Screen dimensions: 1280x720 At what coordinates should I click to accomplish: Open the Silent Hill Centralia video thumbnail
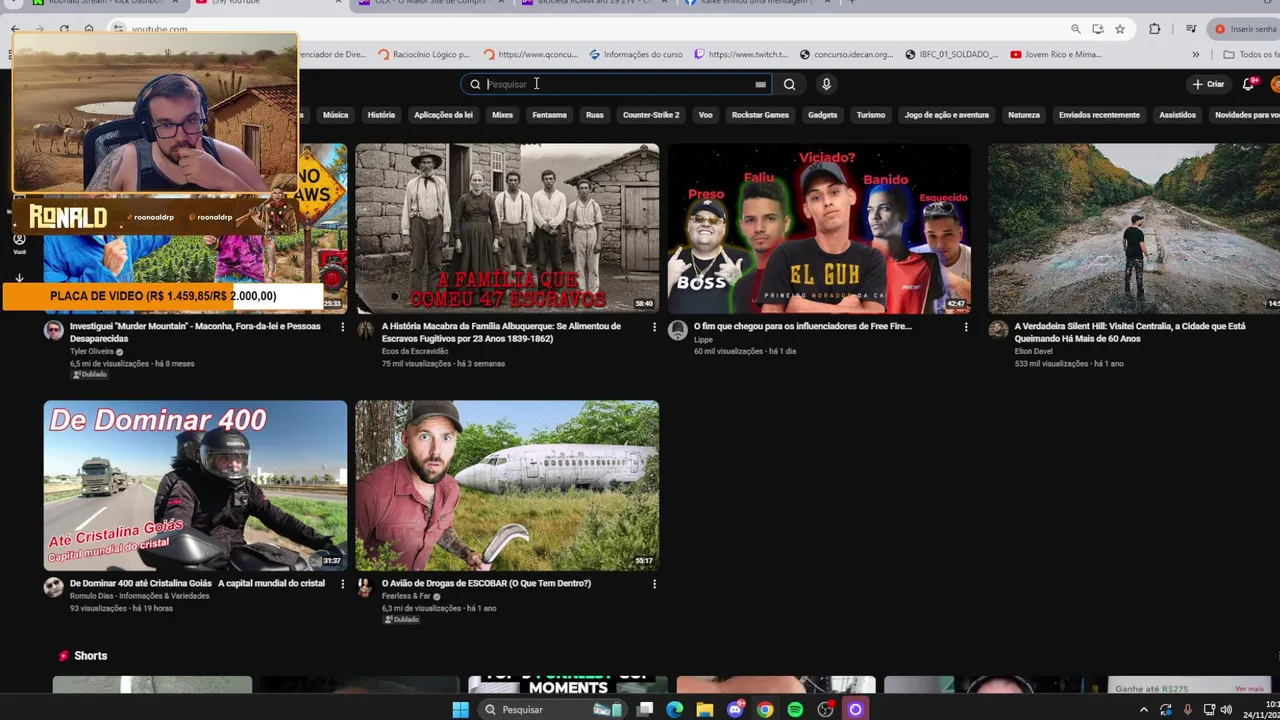pos(1133,229)
